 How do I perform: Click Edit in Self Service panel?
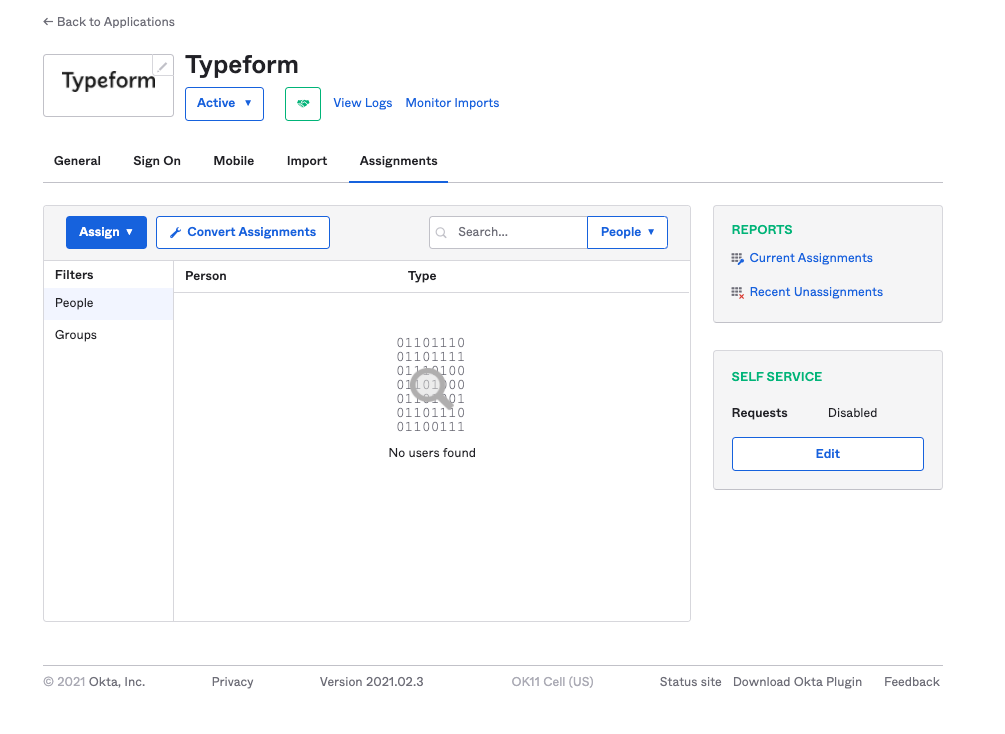click(x=827, y=454)
